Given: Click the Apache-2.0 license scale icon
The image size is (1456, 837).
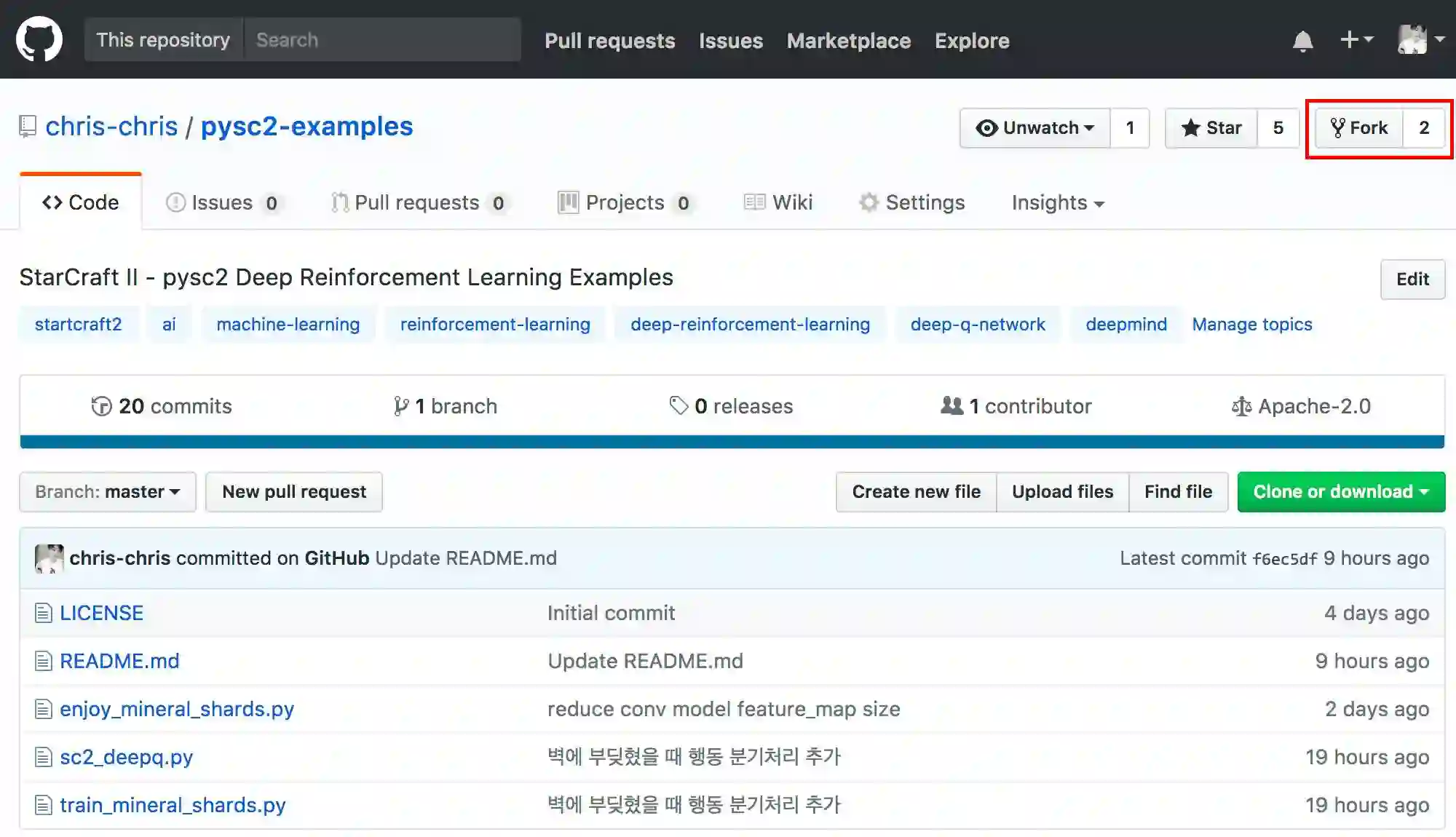Looking at the screenshot, I should (1241, 406).
